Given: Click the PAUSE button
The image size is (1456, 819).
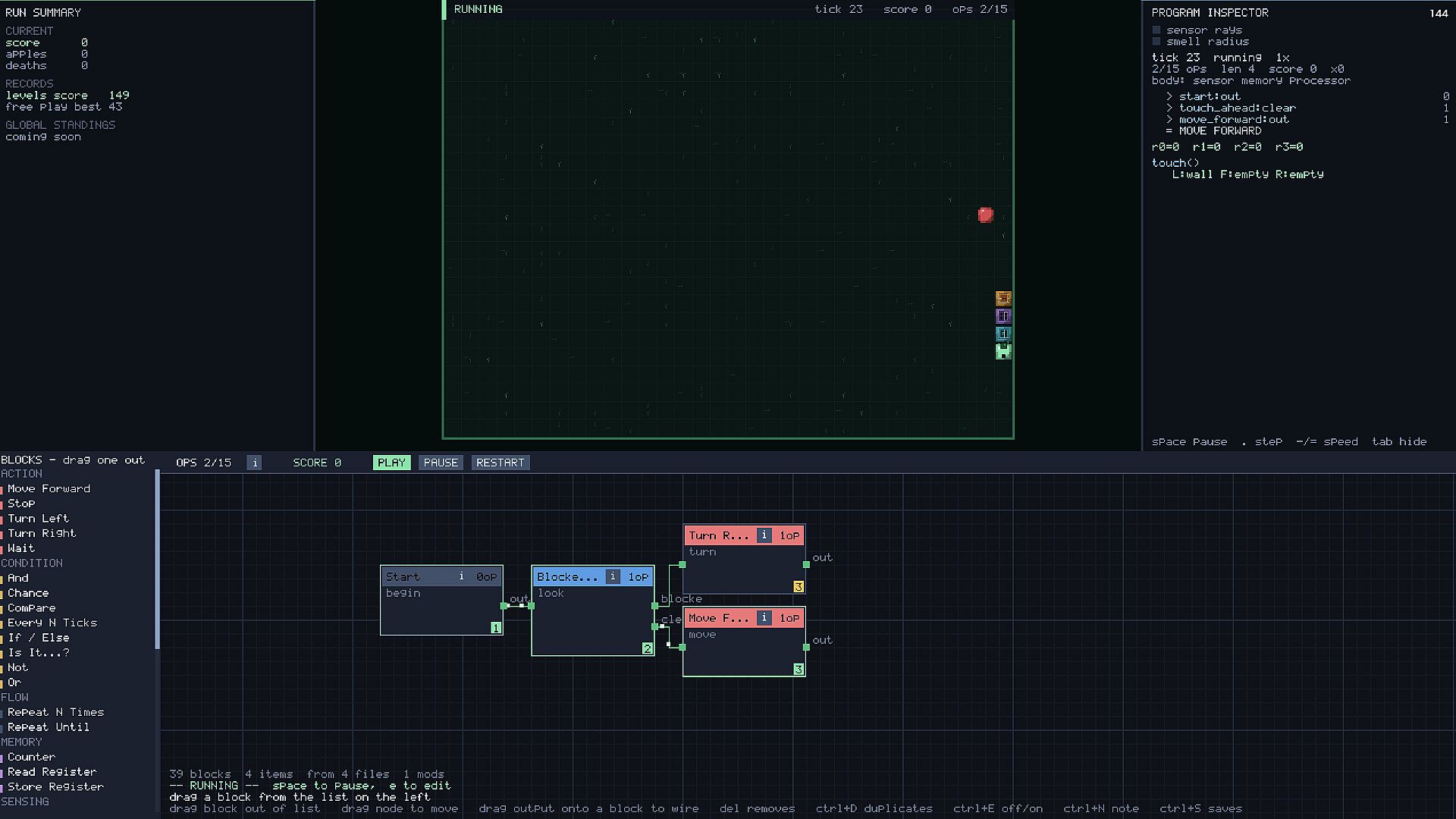Looking at the screenshot, I should (441, 463).
